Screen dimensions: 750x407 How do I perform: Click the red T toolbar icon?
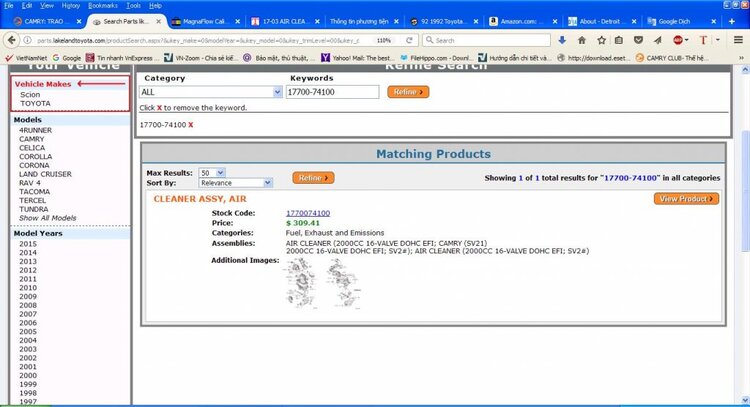point(703,41)
